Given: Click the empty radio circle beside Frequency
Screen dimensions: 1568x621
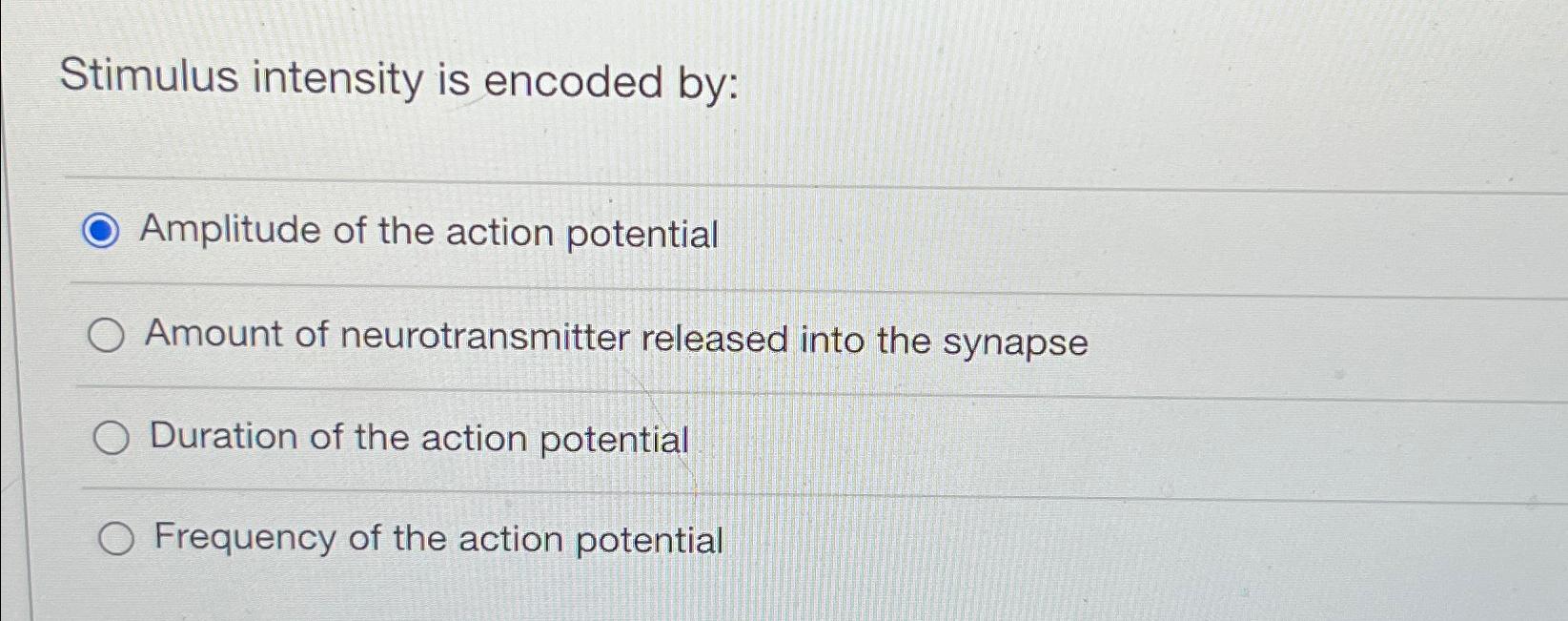Looking at the screenshot, I should (x=116, y=539).
